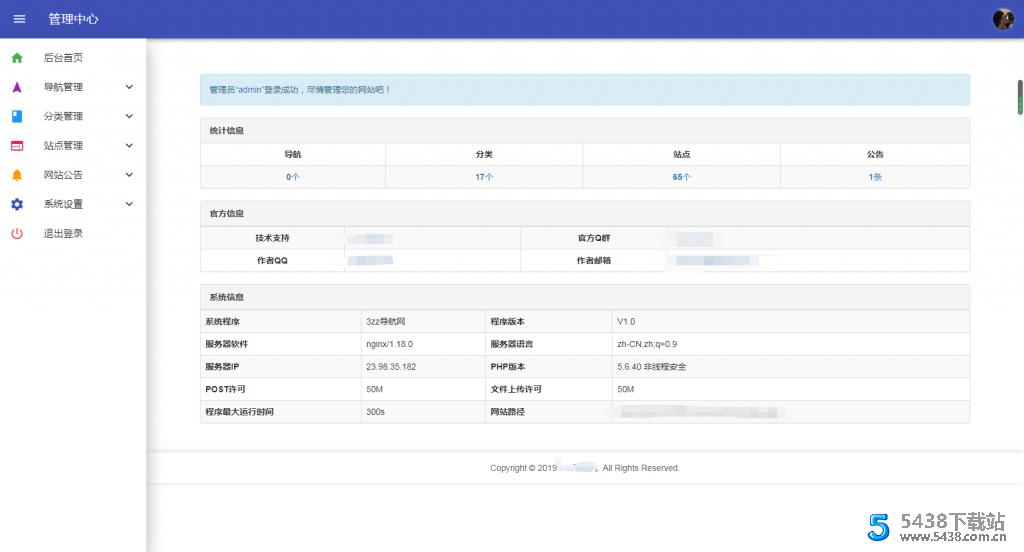The image size is (1024, 552).
Task: Open the 1条 announcement count link
Action: (x=875, y=177)
